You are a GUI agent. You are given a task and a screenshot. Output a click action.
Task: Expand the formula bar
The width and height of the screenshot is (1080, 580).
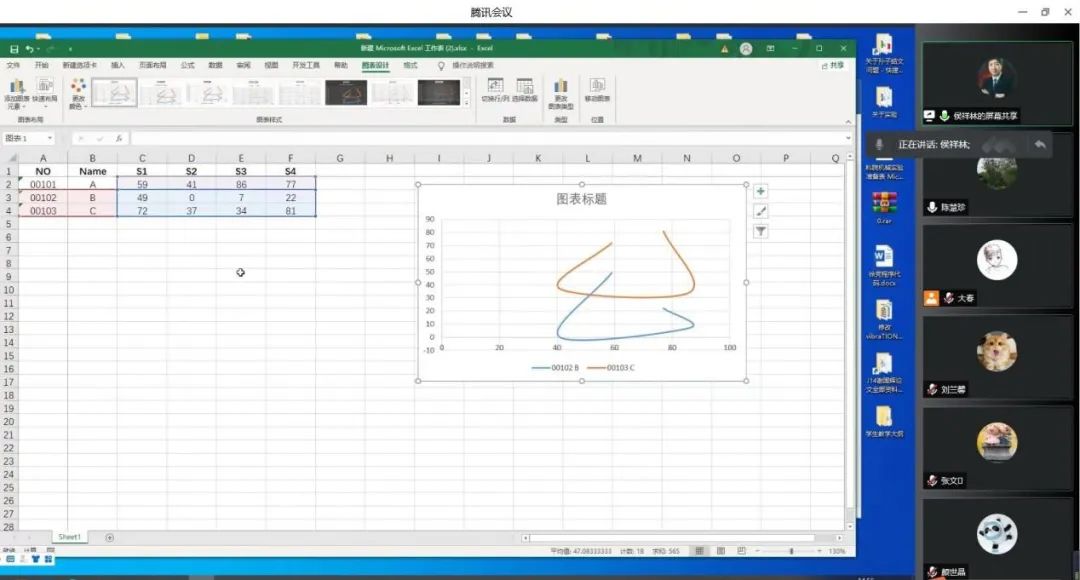tap(849, 139)
